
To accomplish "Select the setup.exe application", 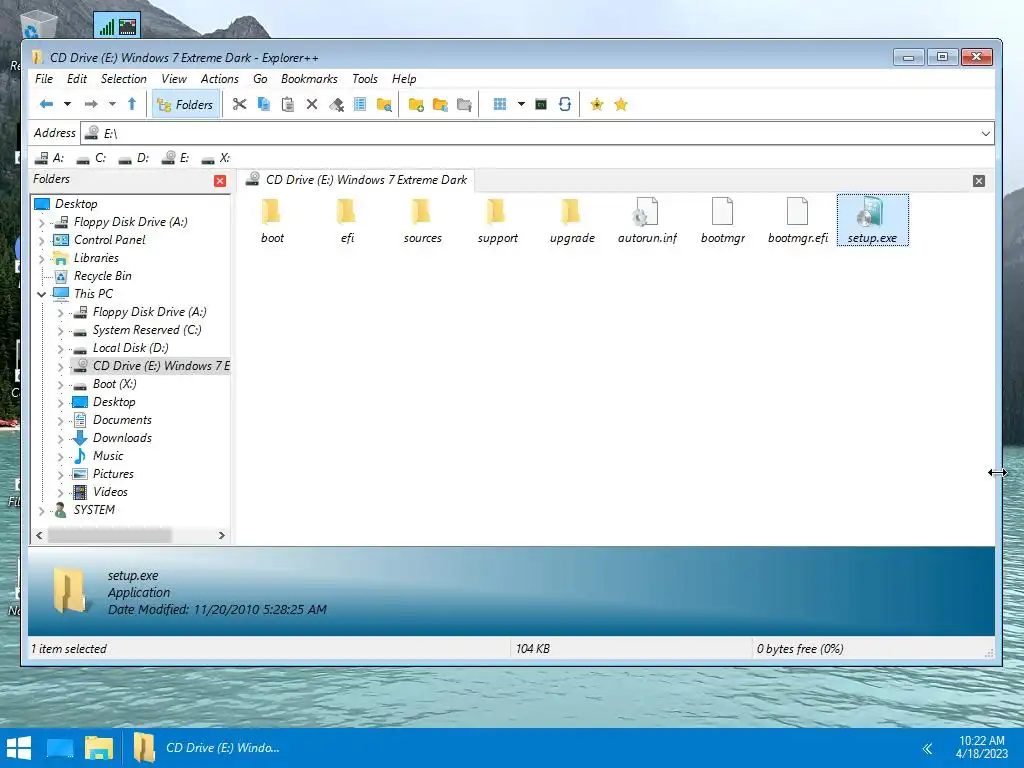I will (872, 221).
